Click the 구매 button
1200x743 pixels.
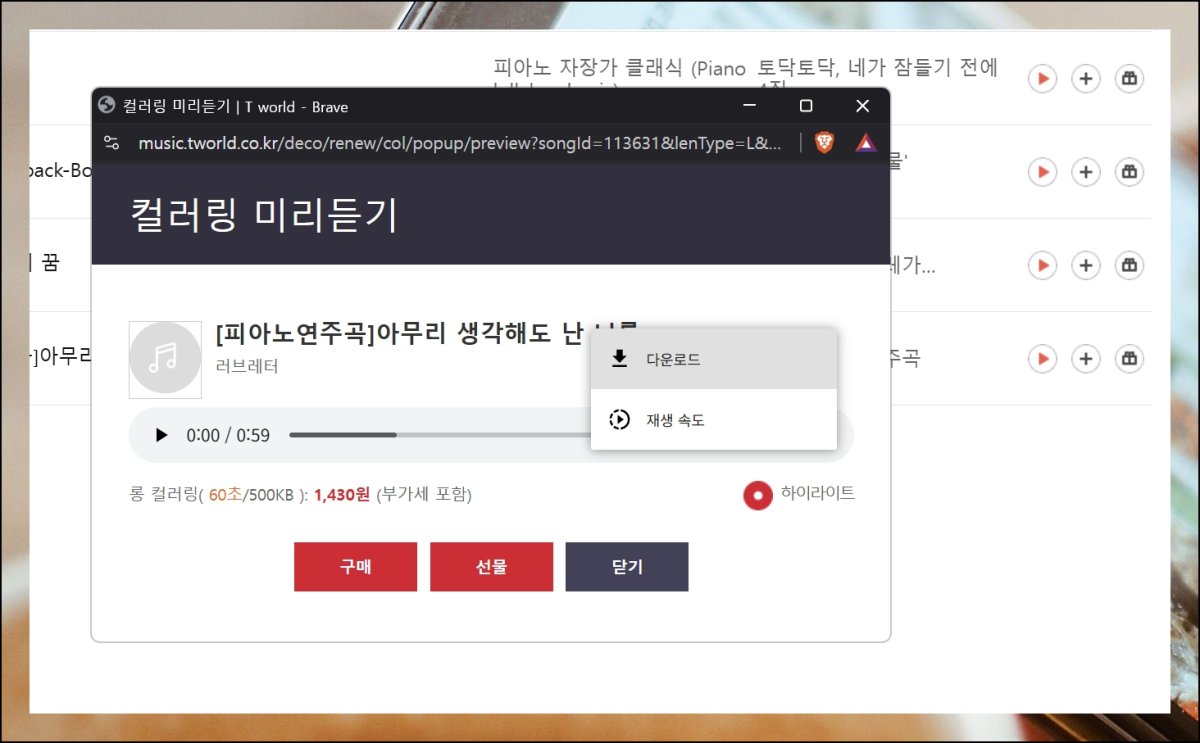tap(355, 567)
